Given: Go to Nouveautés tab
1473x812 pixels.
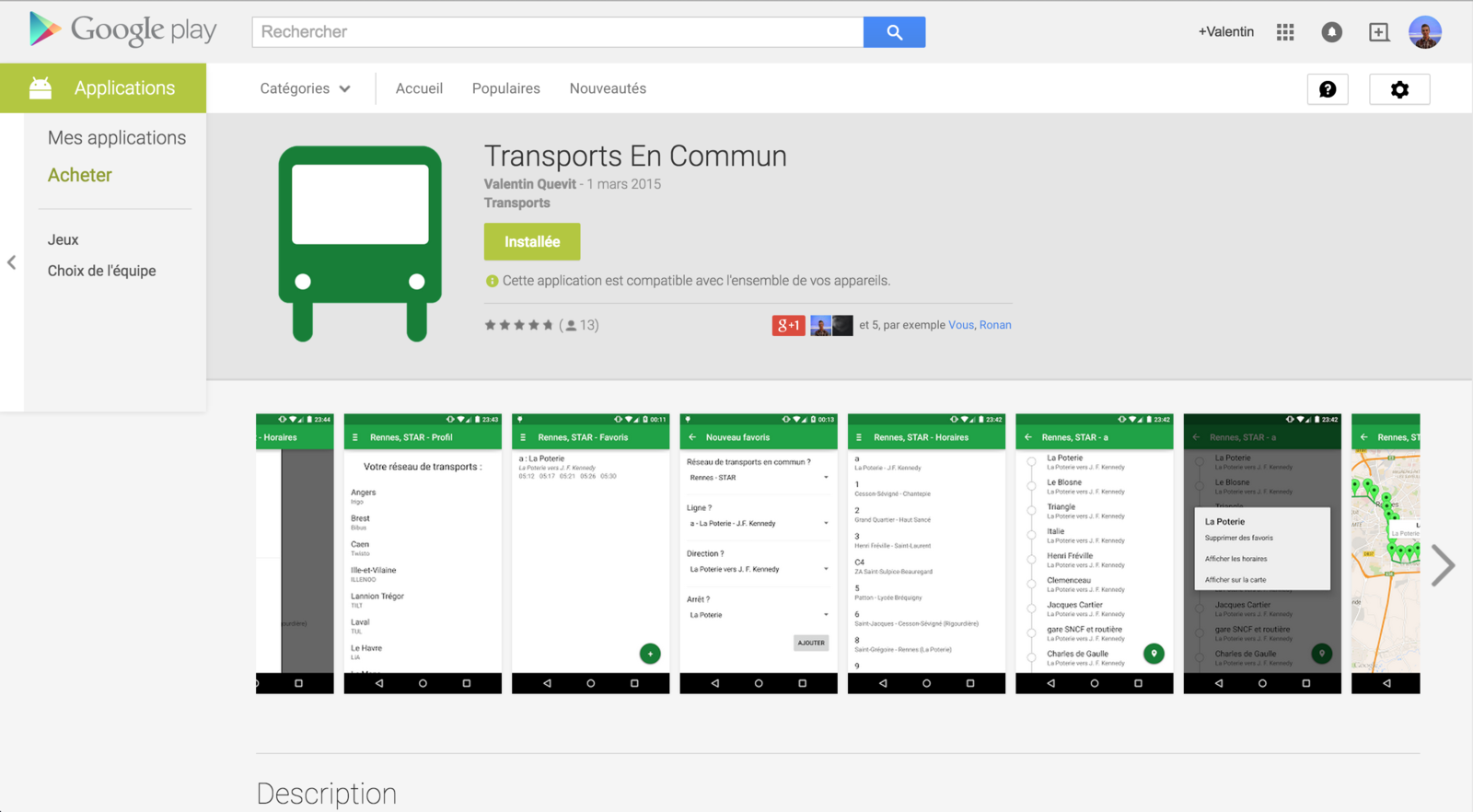Looking at the screenshot, I should coord(608,88).
